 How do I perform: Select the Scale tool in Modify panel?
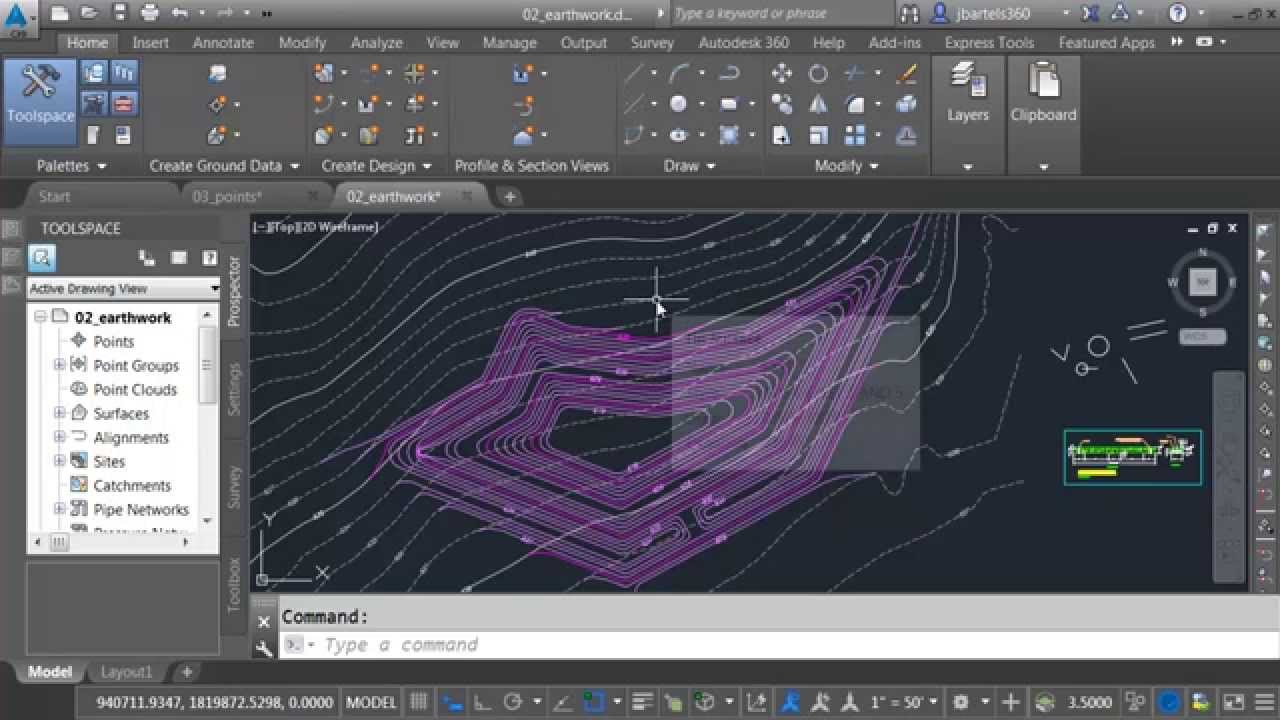tap(818, 135)
